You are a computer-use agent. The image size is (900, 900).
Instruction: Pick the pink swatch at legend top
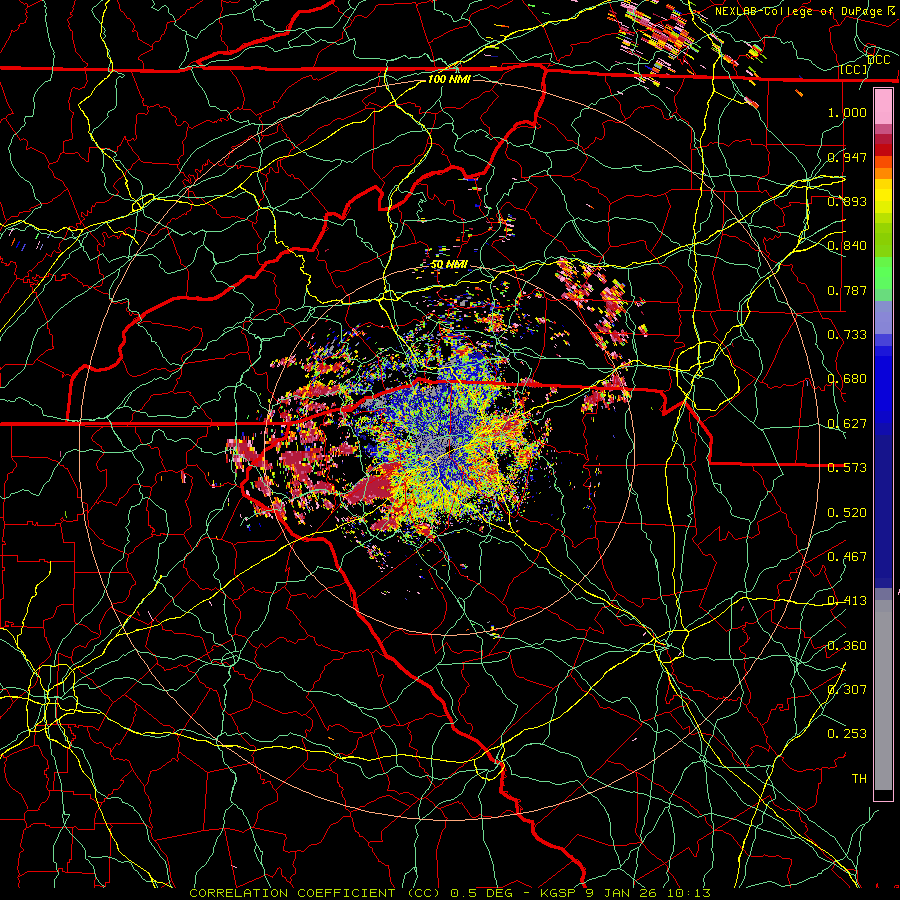coord(883,107)
